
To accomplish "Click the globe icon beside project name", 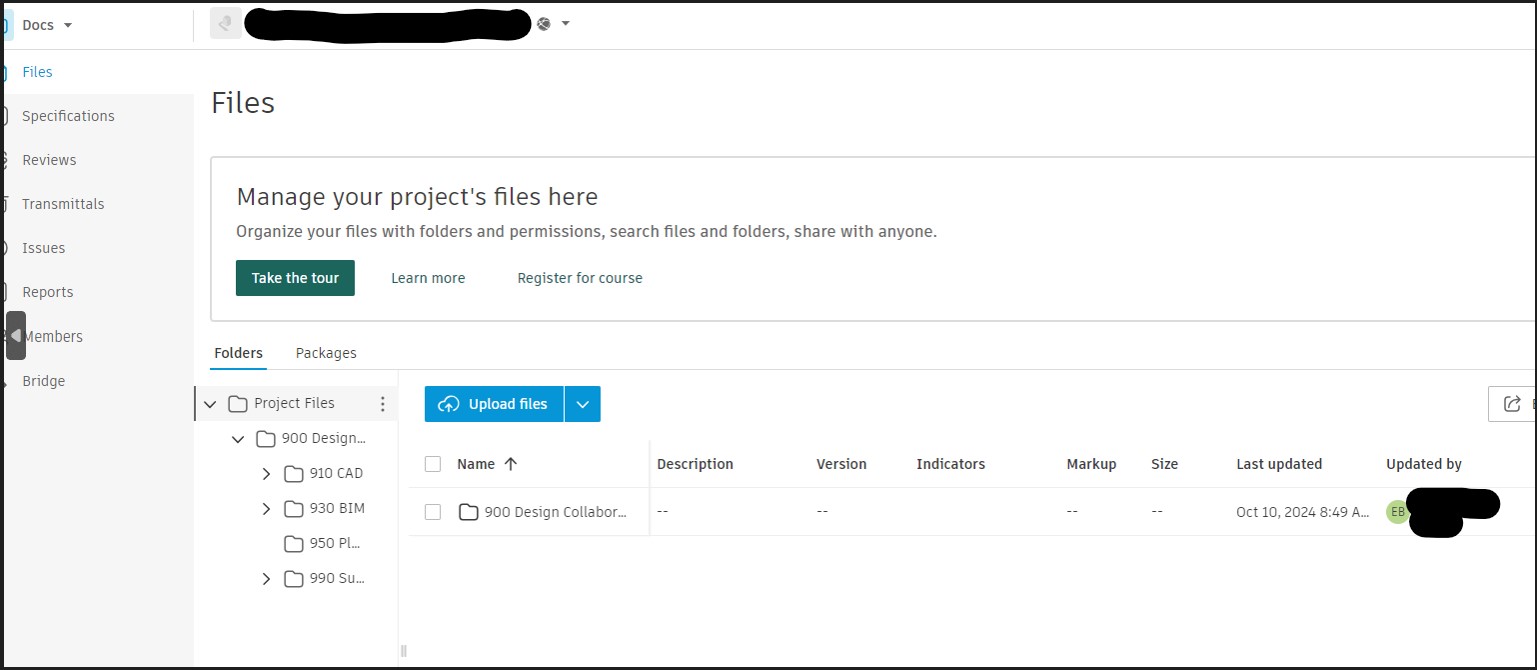I will (x=544, y=24).
